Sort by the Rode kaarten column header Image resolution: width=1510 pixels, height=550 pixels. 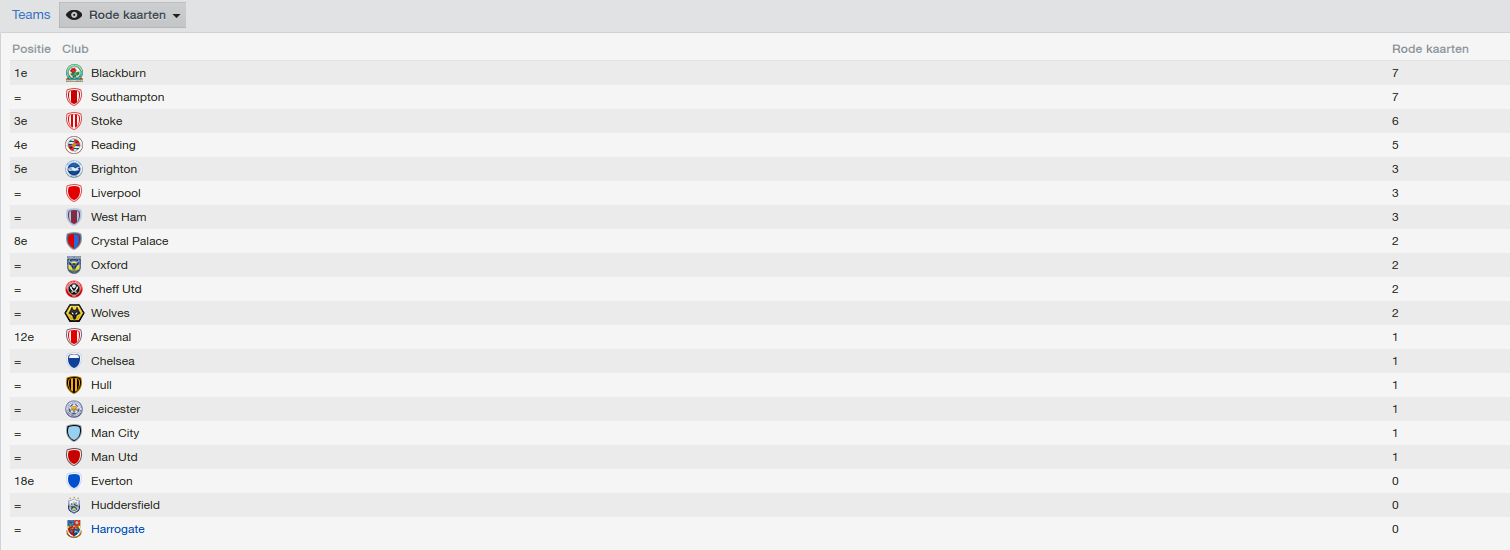click(x=1430, y=49)
